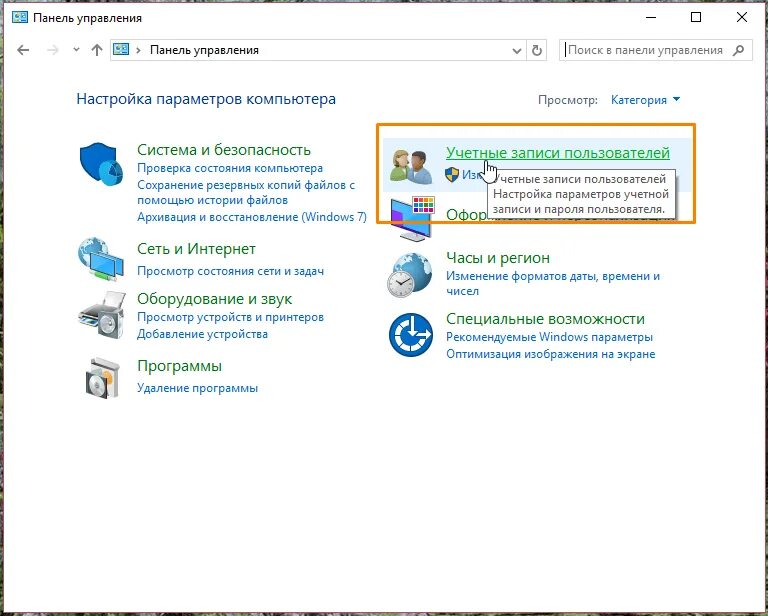
Task: Click Оптимизация изображения на экране link
Action: (x=551, y=354)
